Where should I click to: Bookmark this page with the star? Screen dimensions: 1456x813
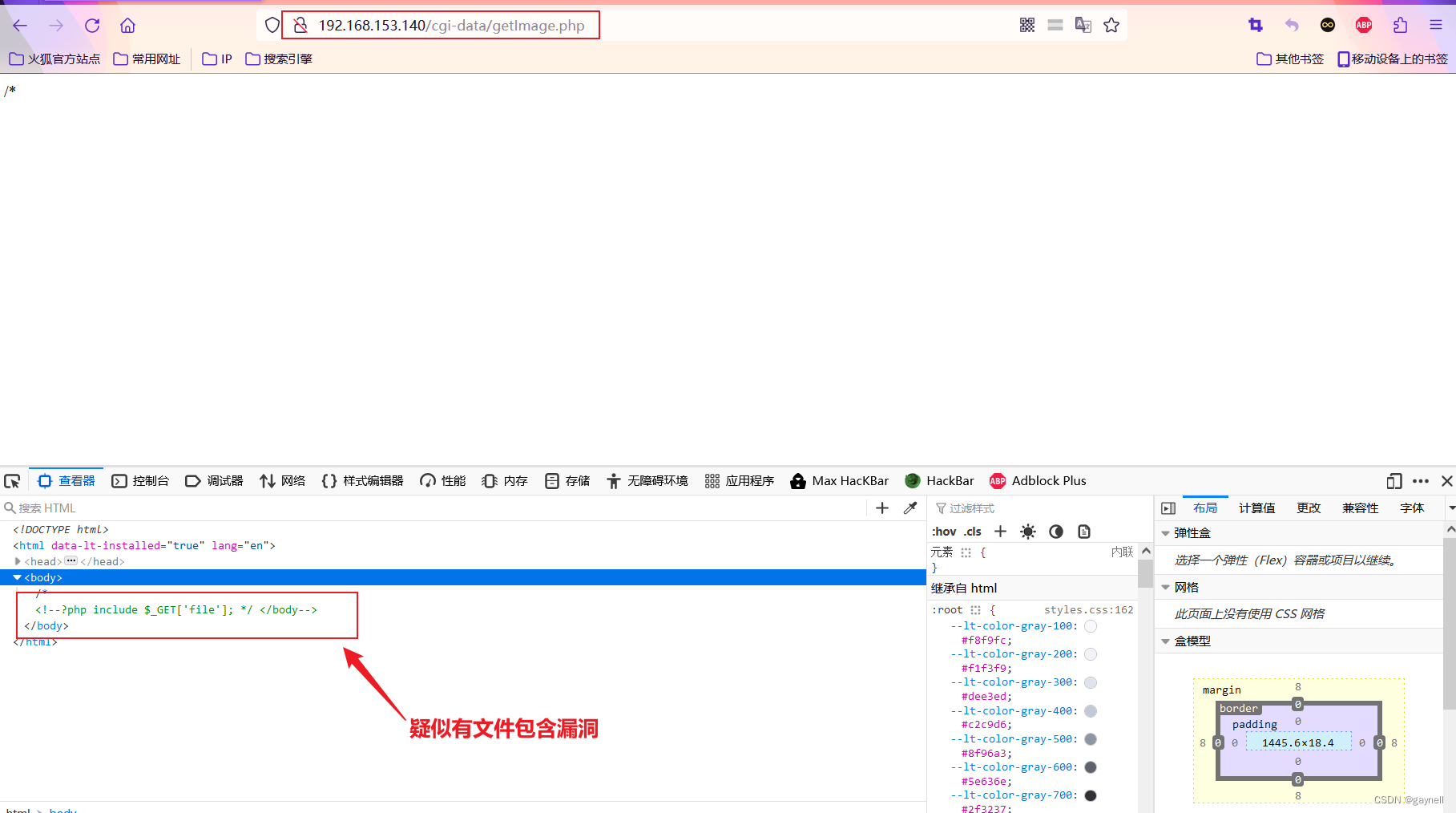tap(1111, 26)
